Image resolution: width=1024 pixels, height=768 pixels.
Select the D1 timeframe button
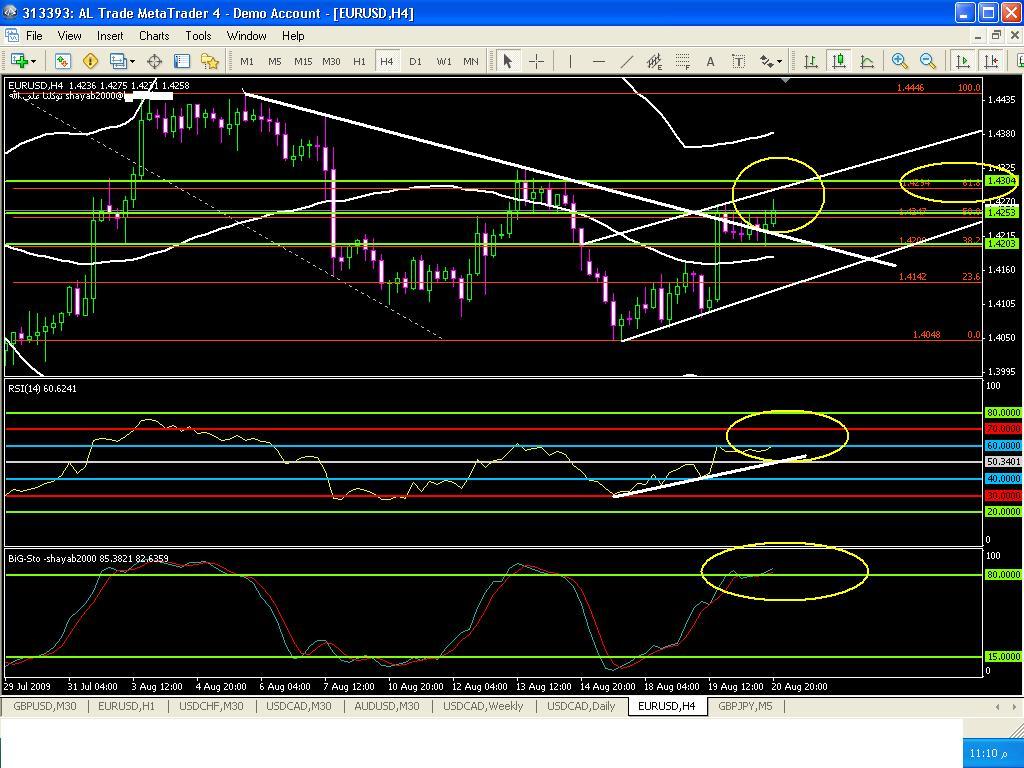[x=415, y=61]
